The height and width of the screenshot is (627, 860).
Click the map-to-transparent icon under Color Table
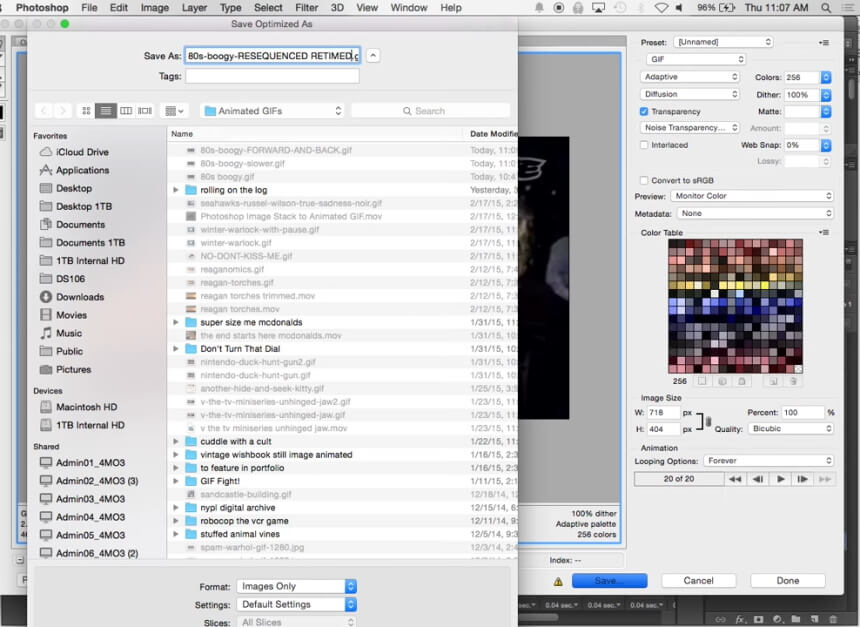pos(702,381)
